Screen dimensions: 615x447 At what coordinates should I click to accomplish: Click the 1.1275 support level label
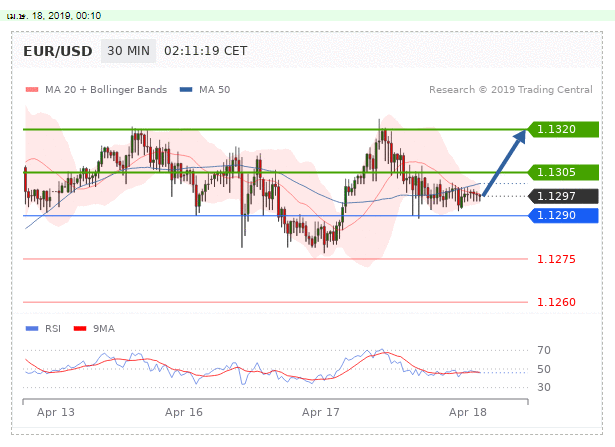[x=554, y=259]
